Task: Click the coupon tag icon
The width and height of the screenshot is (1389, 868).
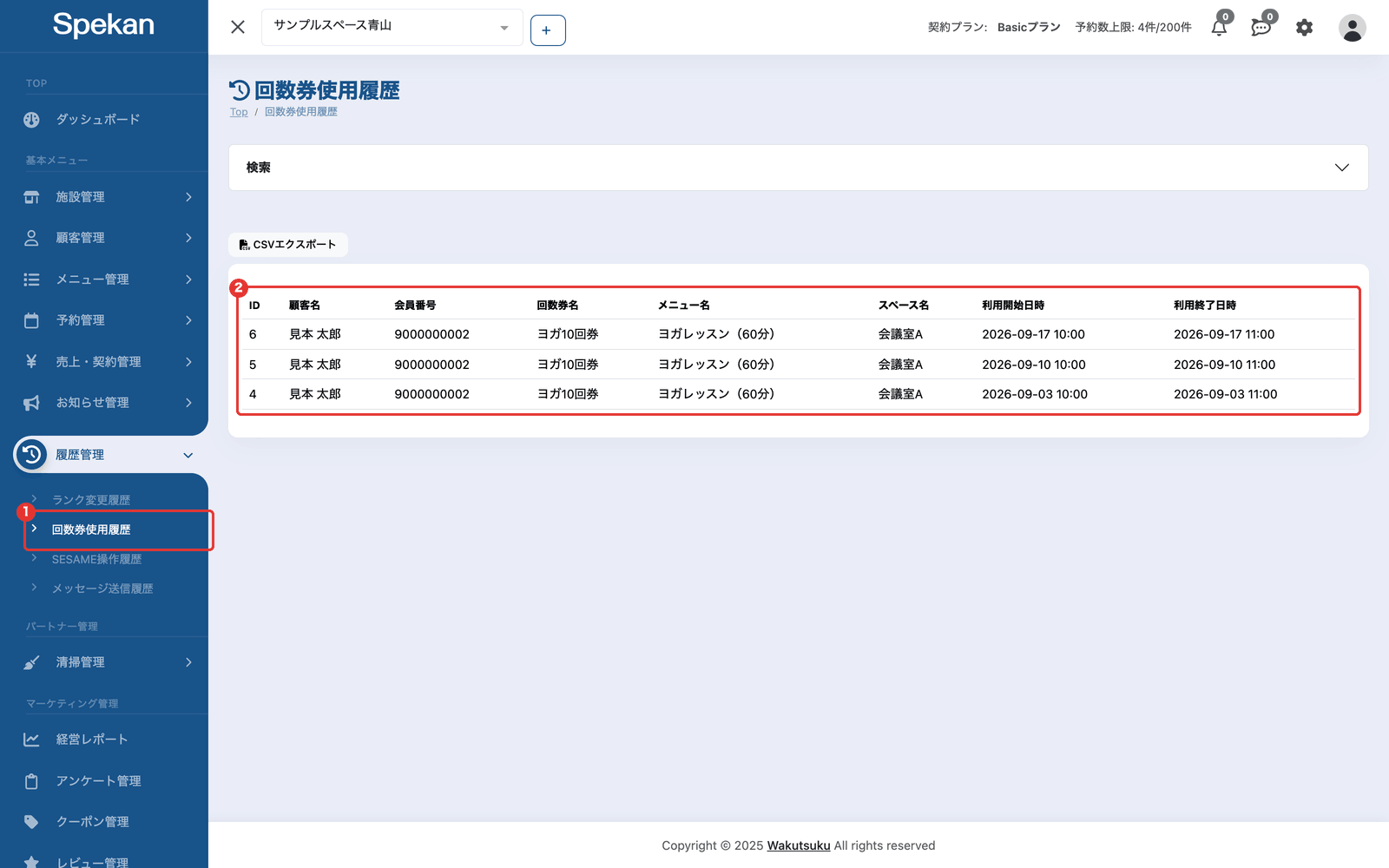Action: click(31, 822)
